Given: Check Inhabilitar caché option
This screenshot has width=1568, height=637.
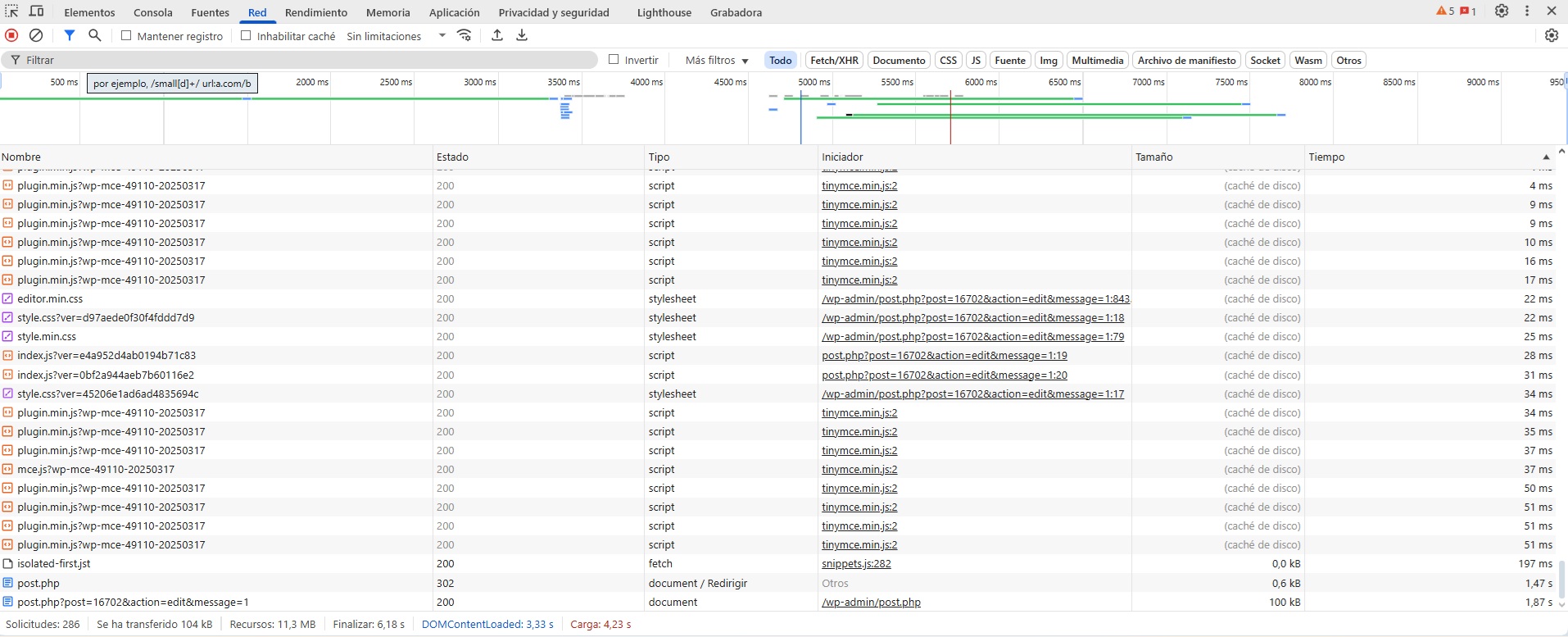Looking at the screenshot, I should point(246,35).
